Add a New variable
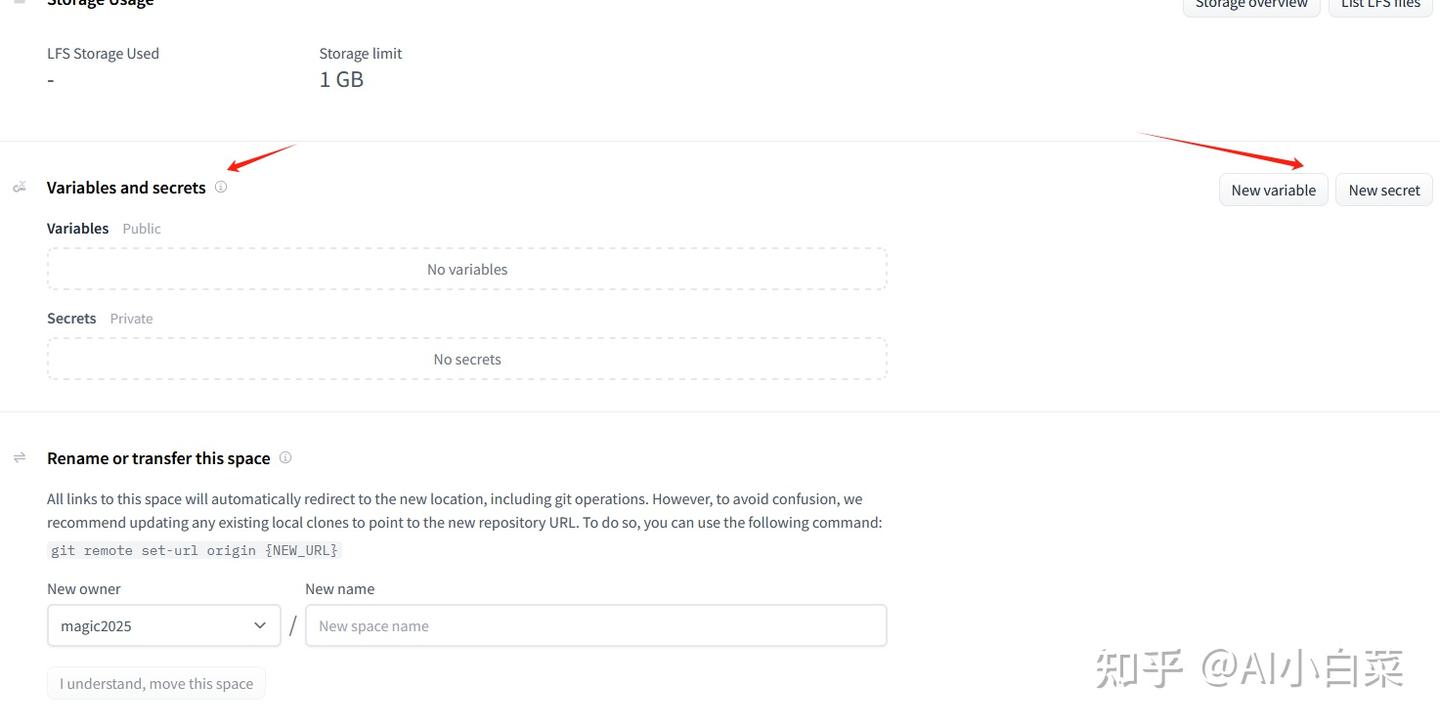 coord(1274,190)
